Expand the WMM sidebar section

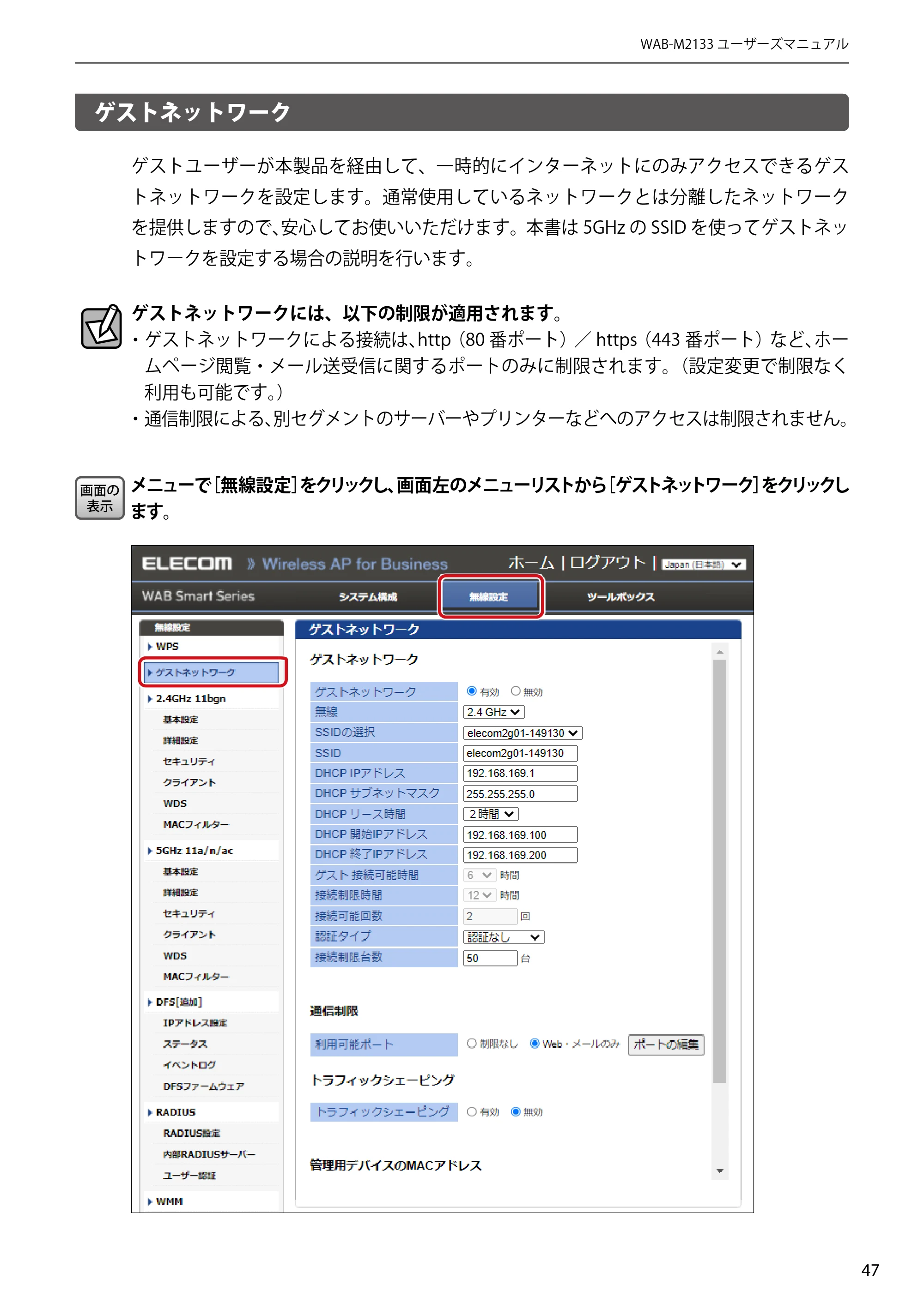(169, 1202)
